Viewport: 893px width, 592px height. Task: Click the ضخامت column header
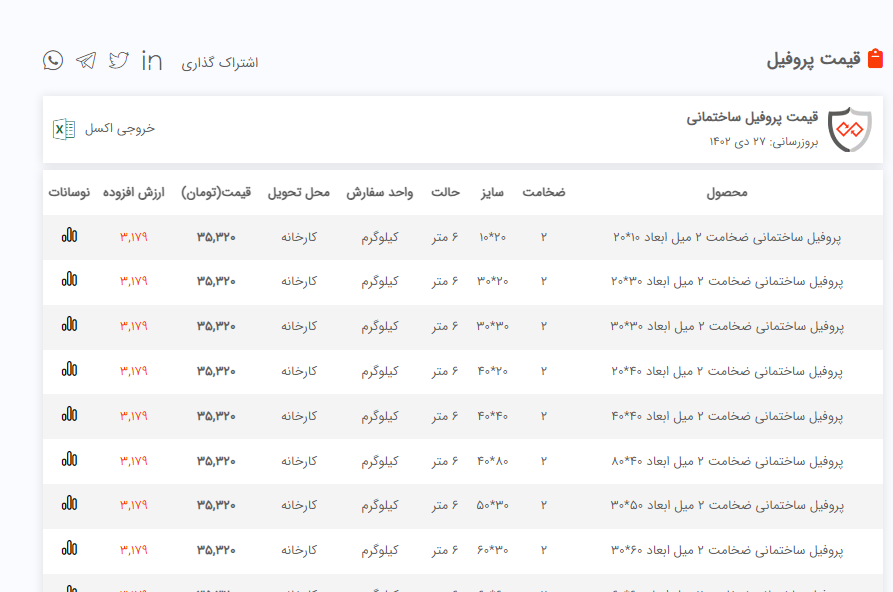(544, 192)
